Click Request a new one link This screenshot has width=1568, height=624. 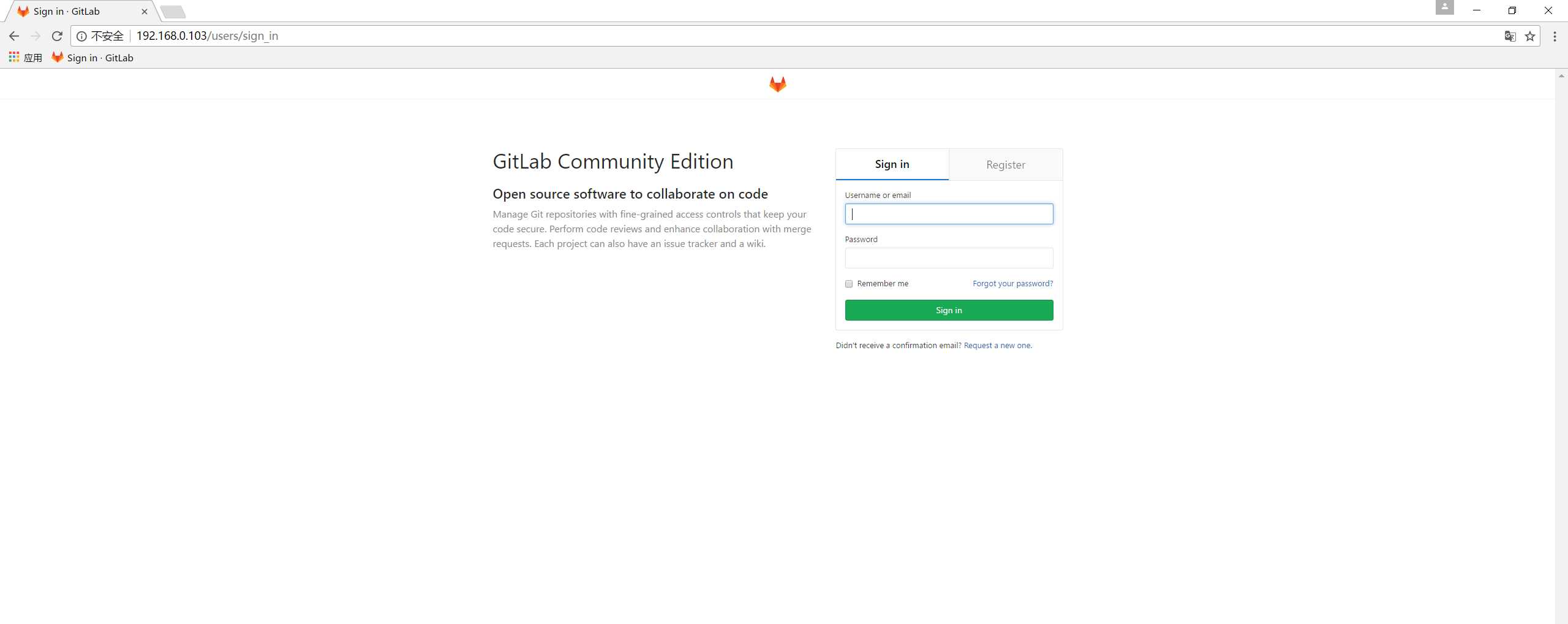(997, 346)
